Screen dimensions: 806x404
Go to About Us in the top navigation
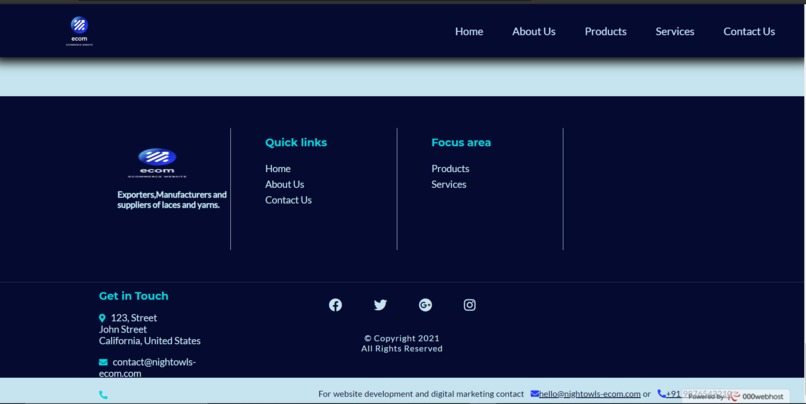point(534,31)
